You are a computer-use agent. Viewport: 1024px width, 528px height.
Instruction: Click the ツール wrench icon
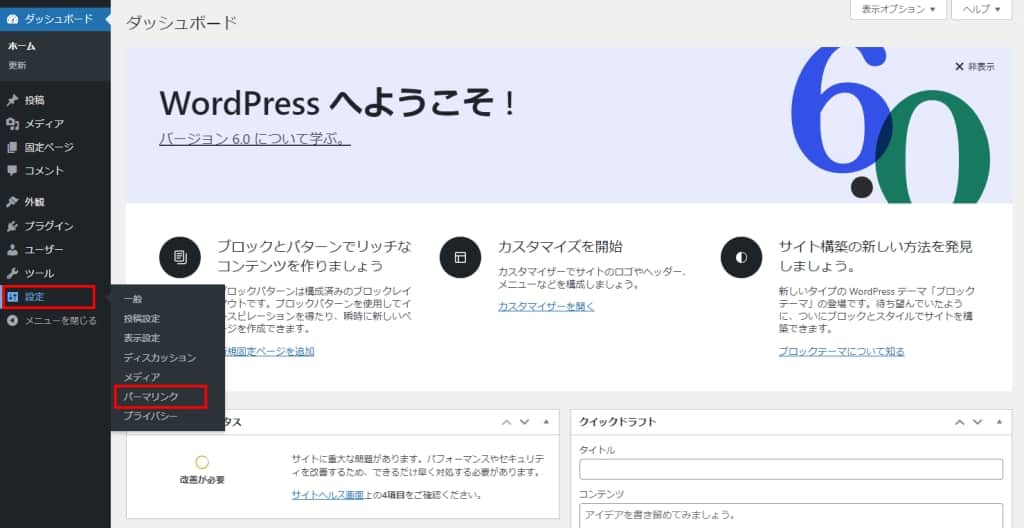tap(12, 273)
